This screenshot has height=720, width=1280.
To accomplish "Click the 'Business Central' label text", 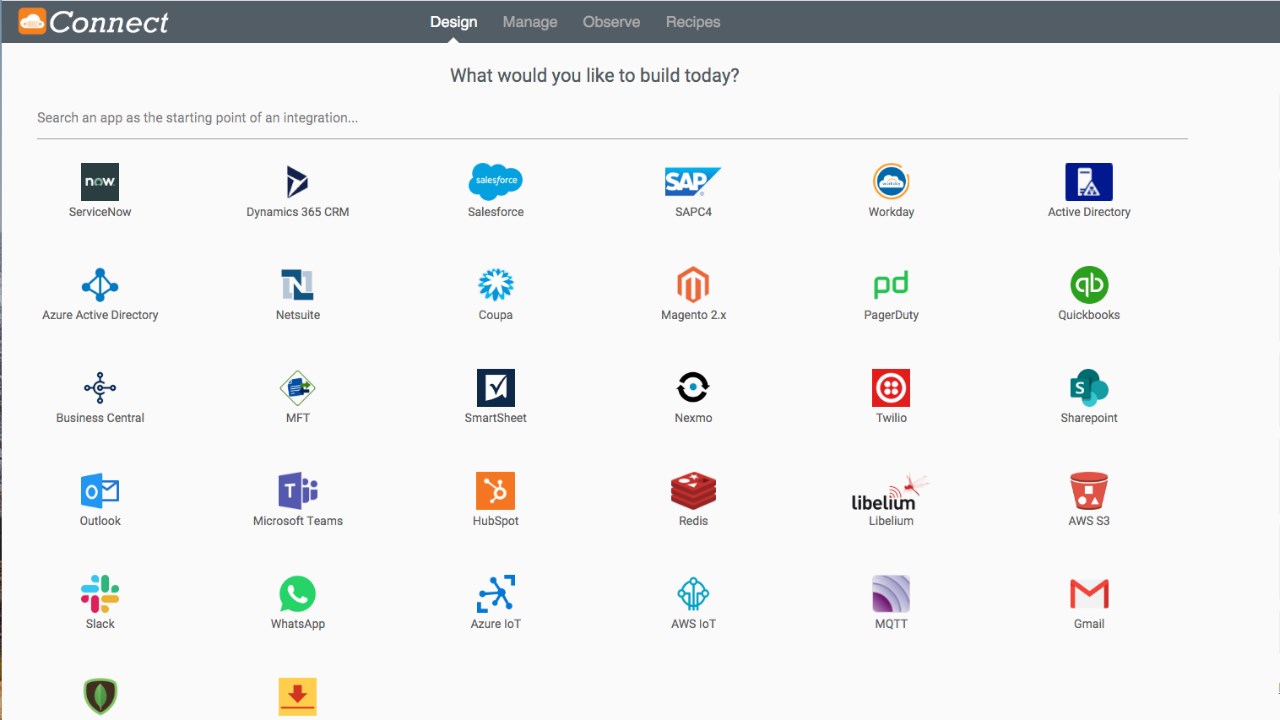I will point(100,418).
